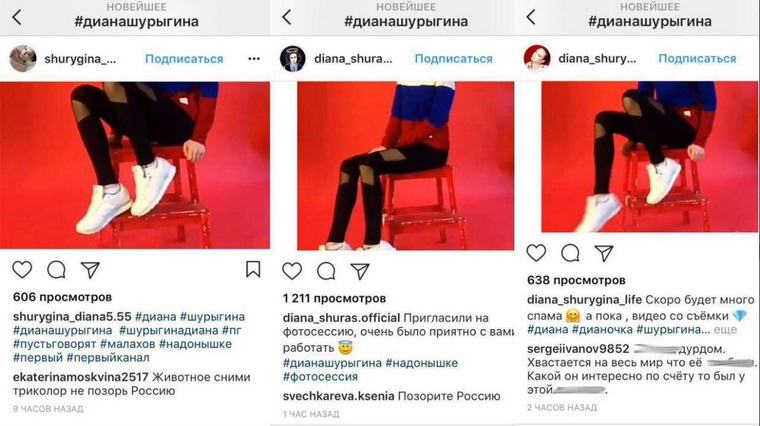760x426 pixels.
Task: Like the diana_shurygina_life post
Action: coord(536,252)
